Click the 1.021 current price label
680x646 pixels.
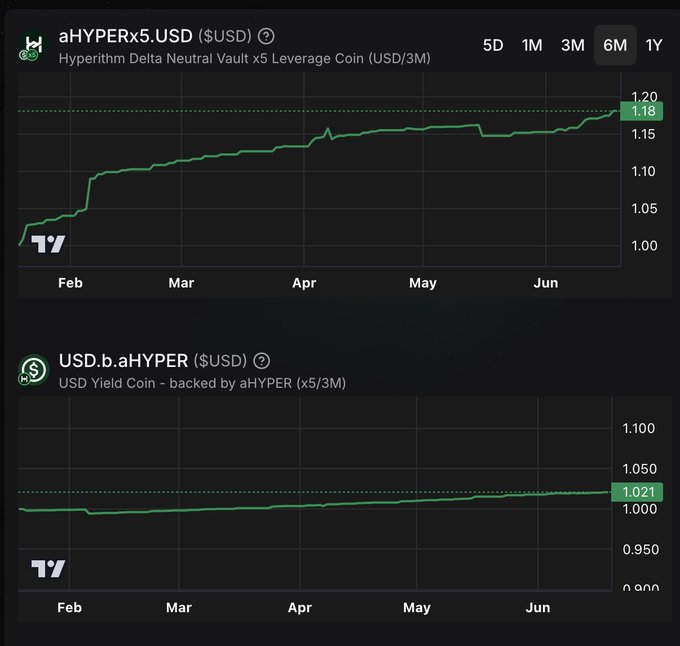click(x=637, y=492)
